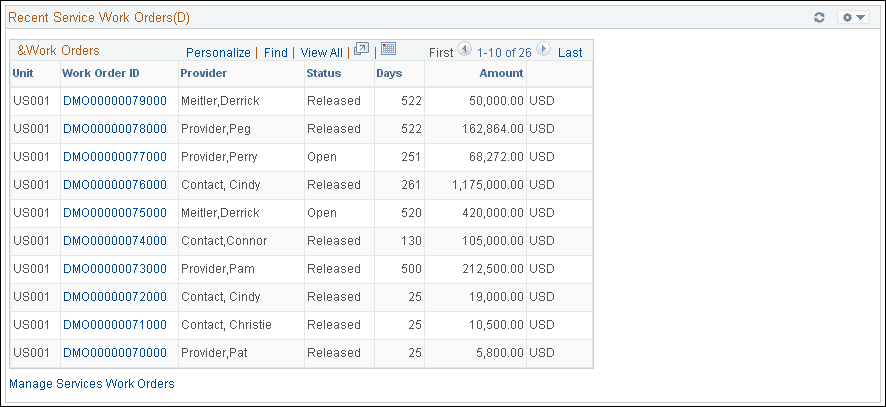Open the grid in a new window
Image resolution: width=886 pixels, height=407 pixels.
(x=361, y=49)
